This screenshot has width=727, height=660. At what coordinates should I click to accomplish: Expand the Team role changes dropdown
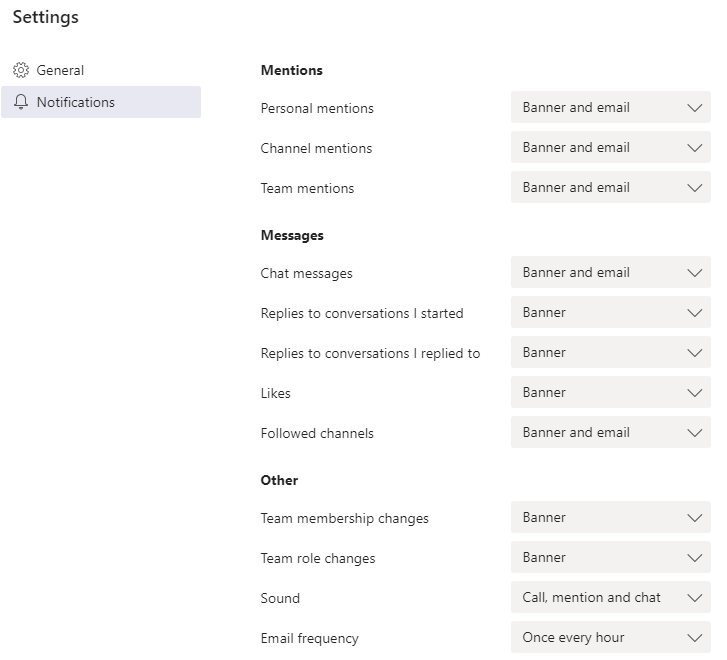(611, 557)
